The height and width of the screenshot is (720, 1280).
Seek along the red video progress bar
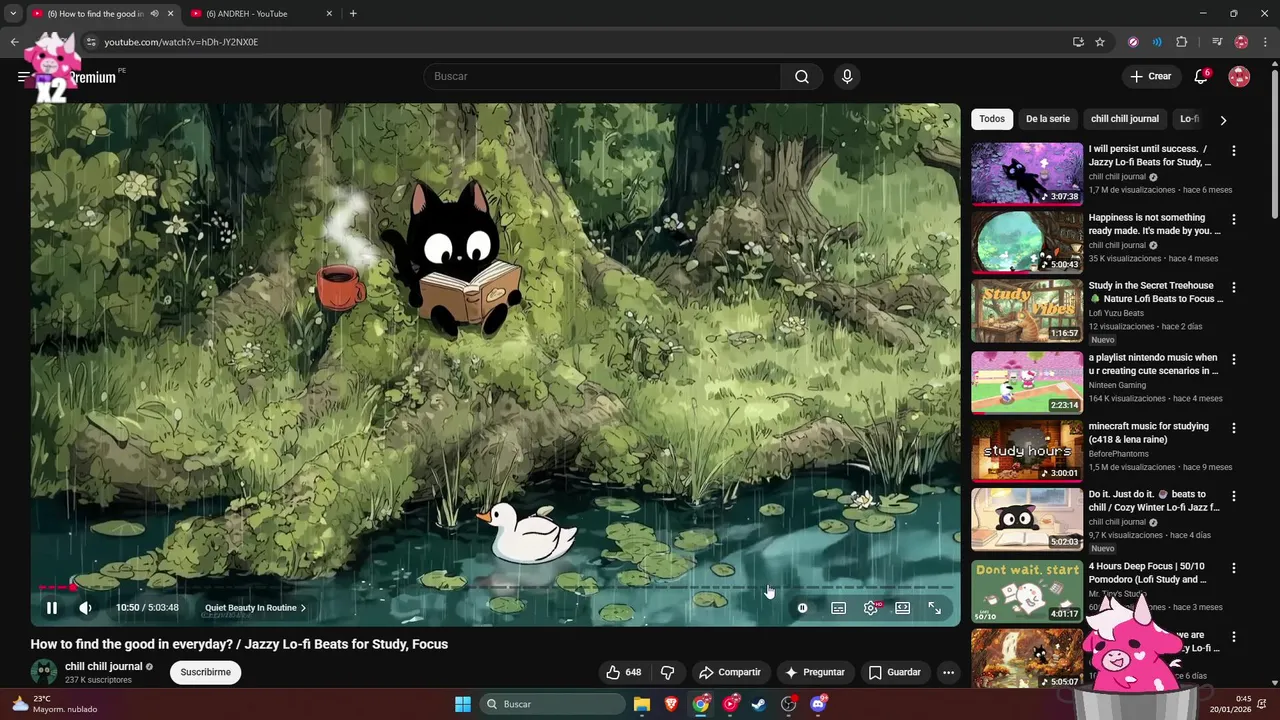[x=495, y=588]
